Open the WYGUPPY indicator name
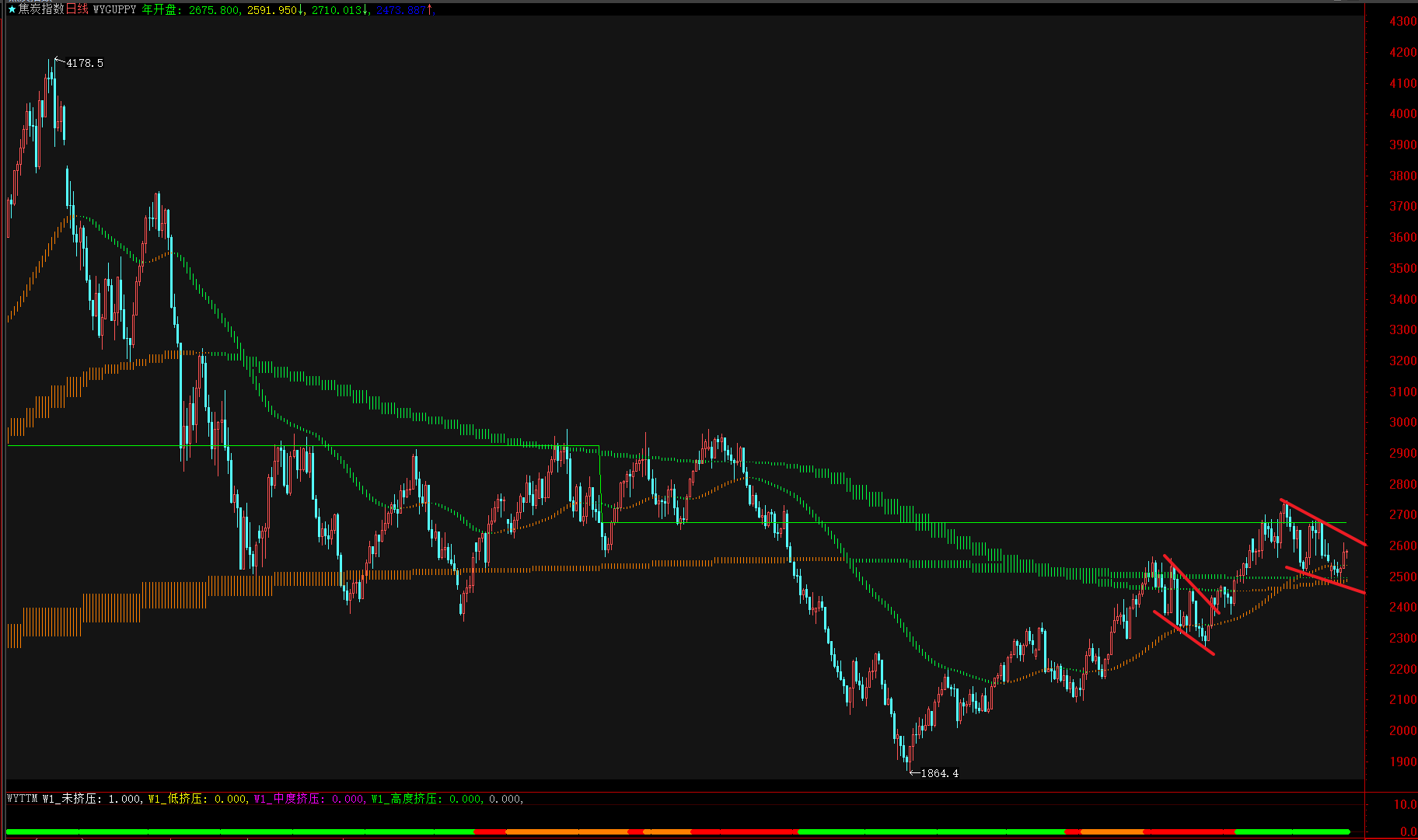This screenshot has height=840, width=1418. (114, 9)
